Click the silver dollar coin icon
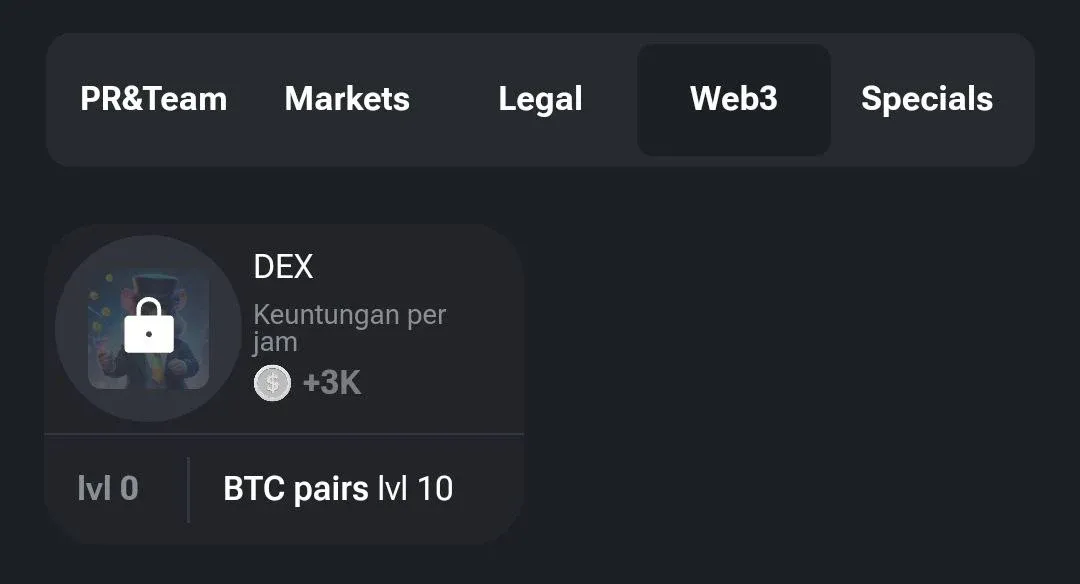This screenshot has height=584, width=1080. pyautogui.click(x=272, y=383)
